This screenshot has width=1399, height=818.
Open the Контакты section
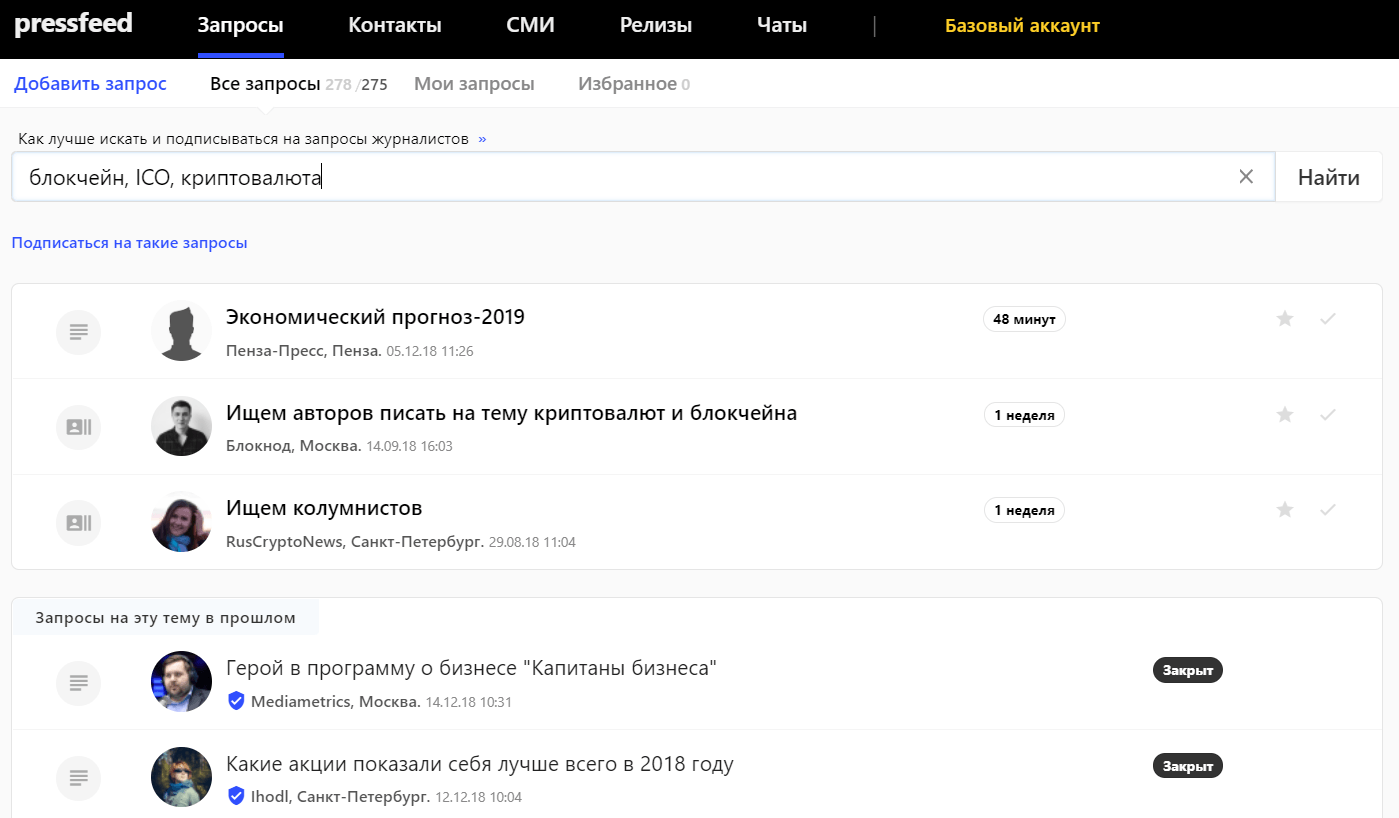(x=395, y=26)
